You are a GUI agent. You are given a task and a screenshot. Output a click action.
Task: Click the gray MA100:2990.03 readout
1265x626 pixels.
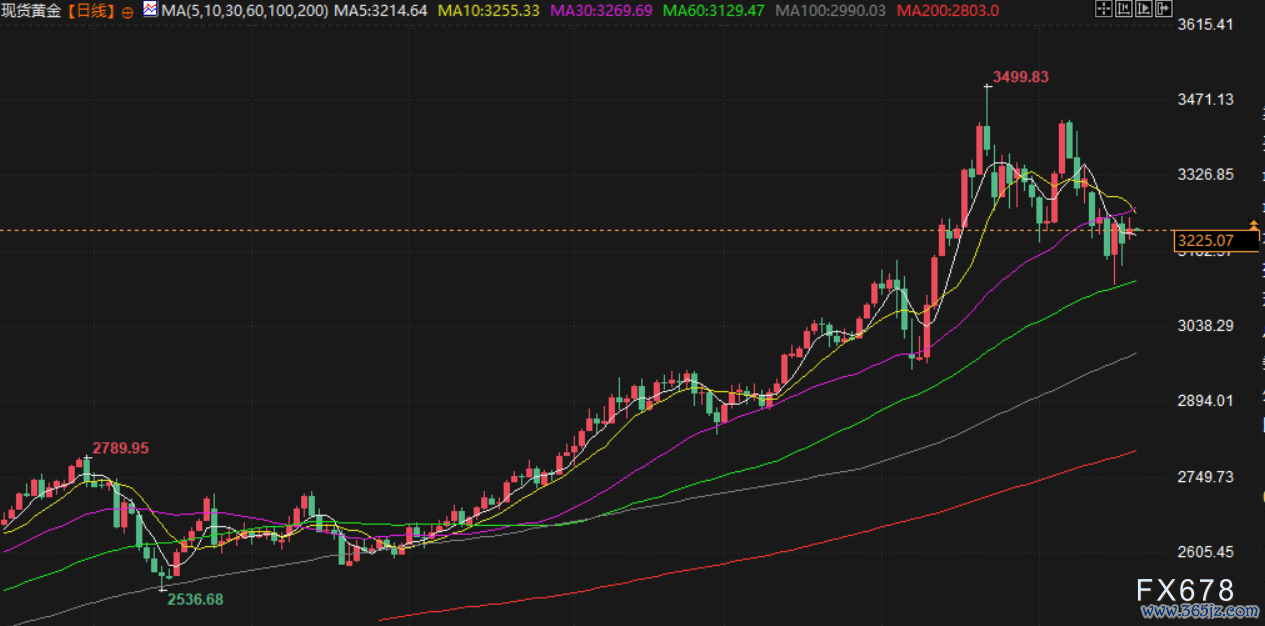pos(830,11)
